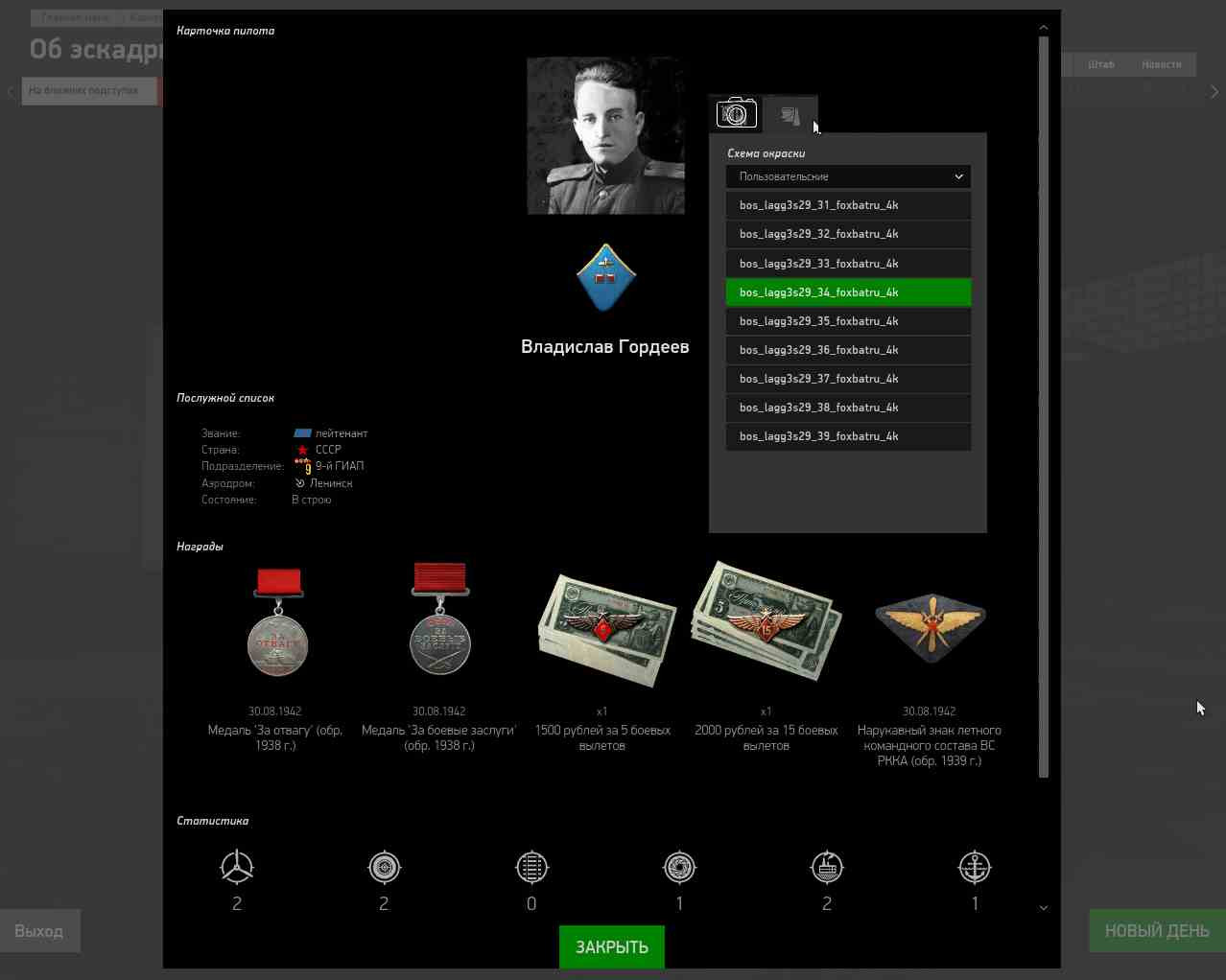The width and height of the screenshot is (1226, 980).
Task: Click the scroll-down arrow of pilot card
Action: coord(1044,907)
